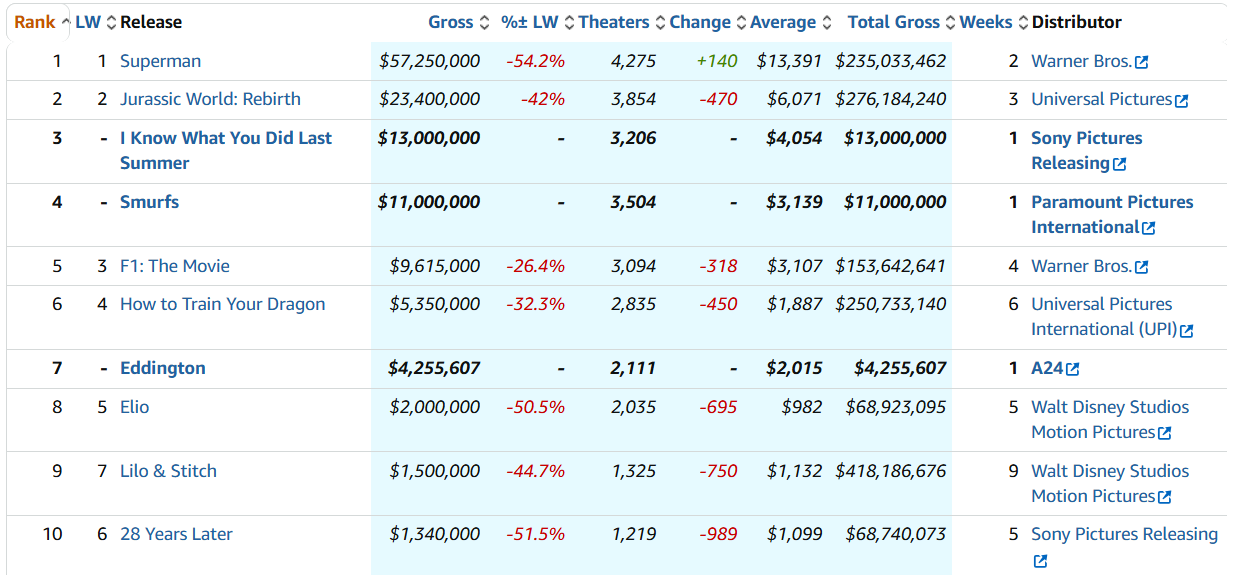
Task: Click external link icon after Sony Pictures Releasing for I Know What You Did
Action: click(1119, 164)
